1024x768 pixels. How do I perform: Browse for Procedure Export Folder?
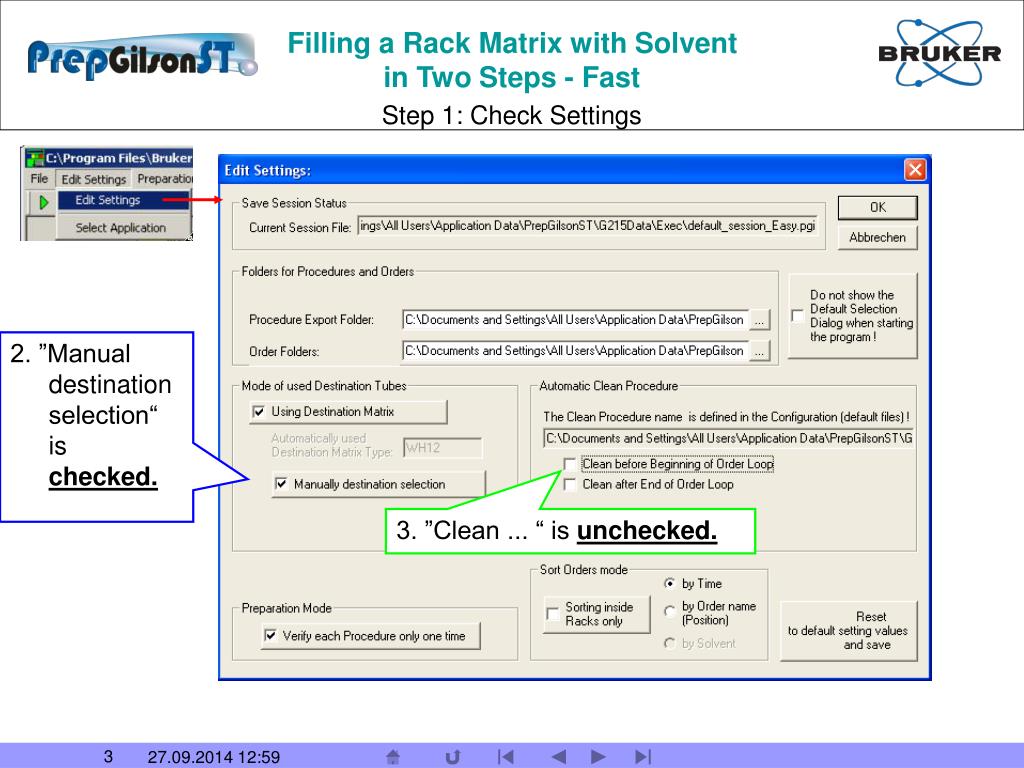click(x=760, y=320)
